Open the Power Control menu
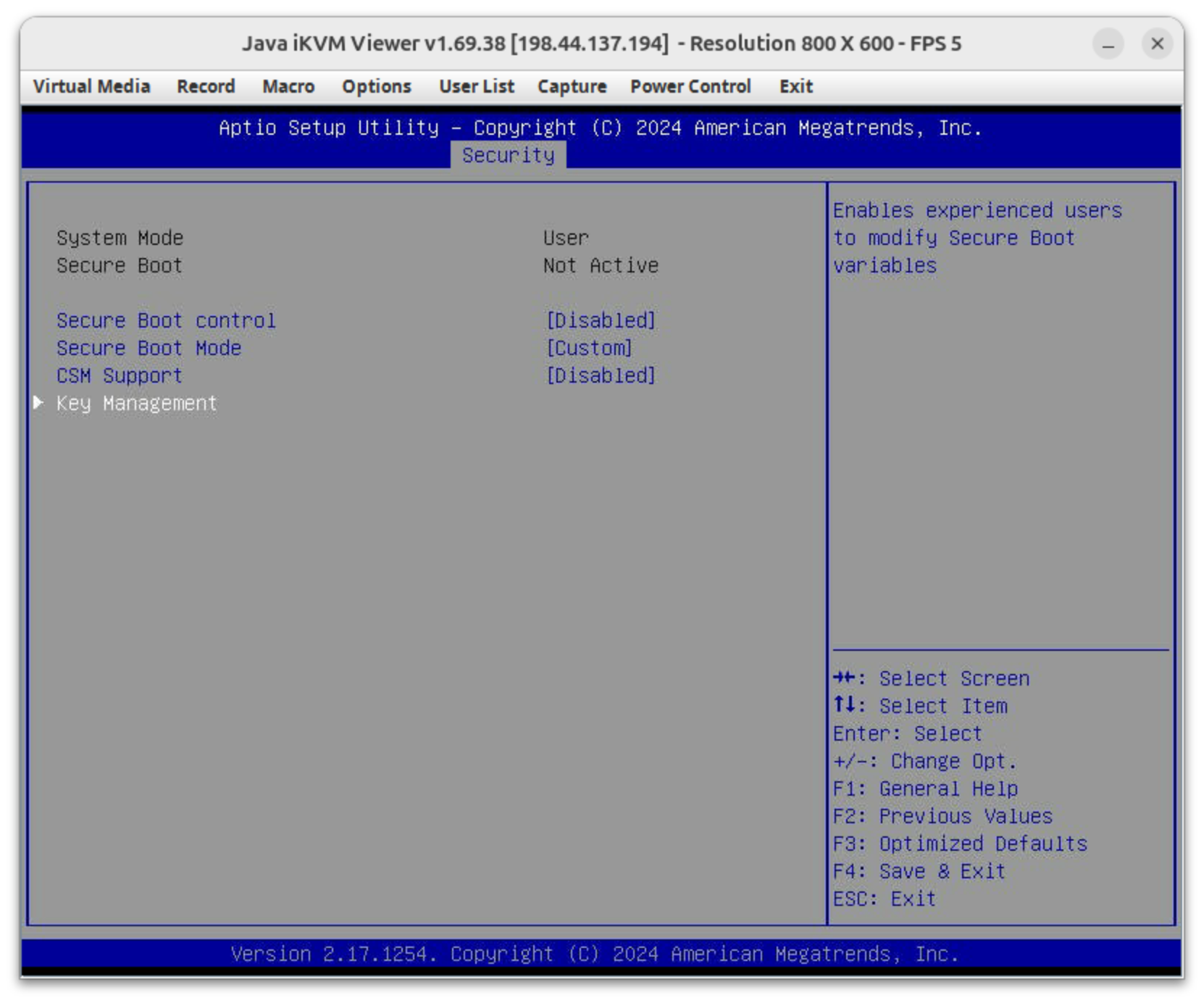This screenshot has width=1204, height=1003. [690, 86]
